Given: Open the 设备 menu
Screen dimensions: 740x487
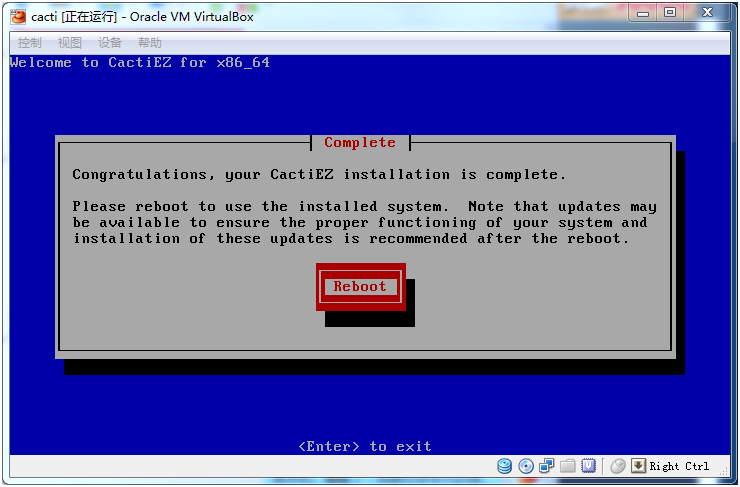Looking at the screenshot, I should coord(109,43).
